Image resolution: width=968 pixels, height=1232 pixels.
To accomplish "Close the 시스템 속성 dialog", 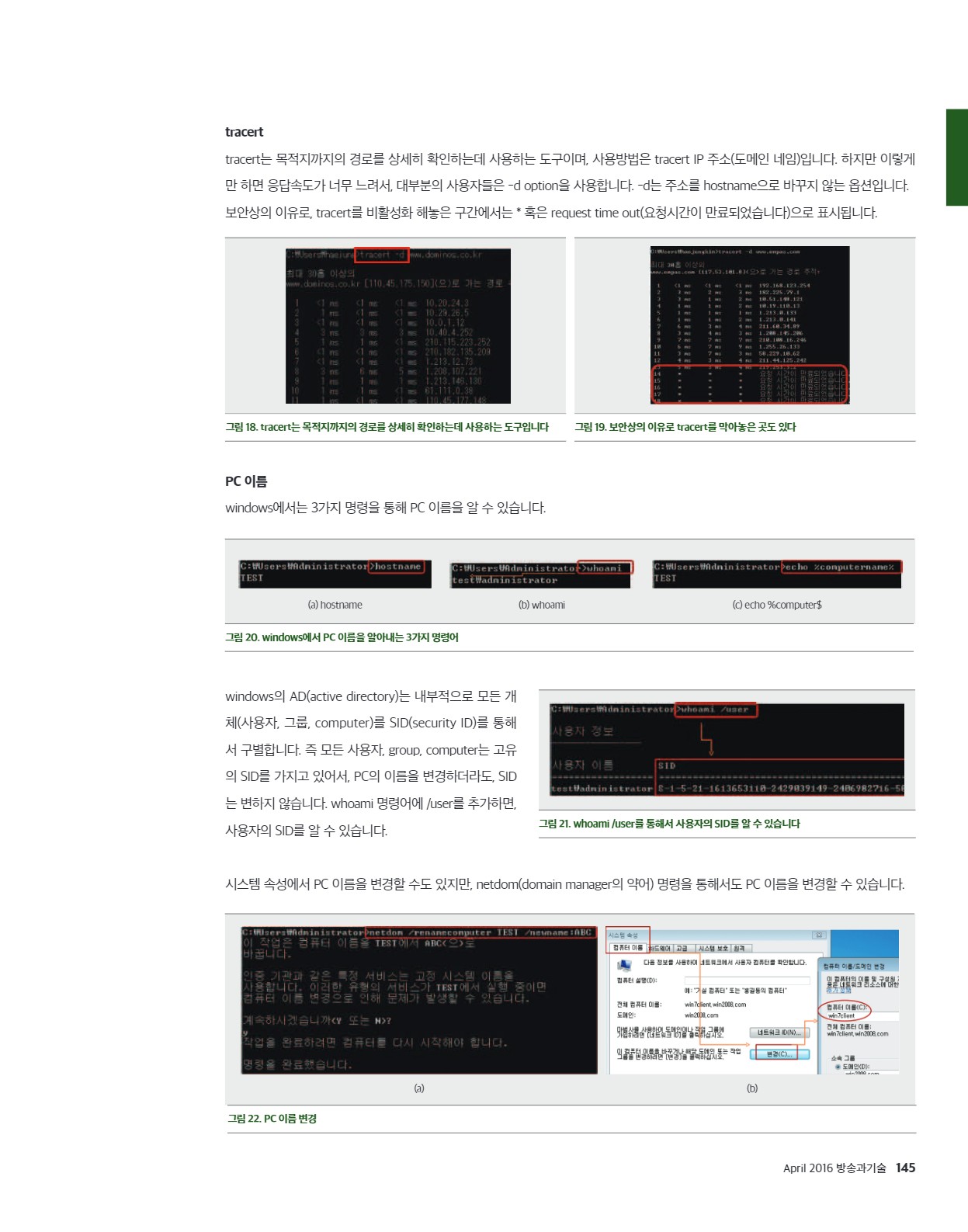I will (818, 935).
